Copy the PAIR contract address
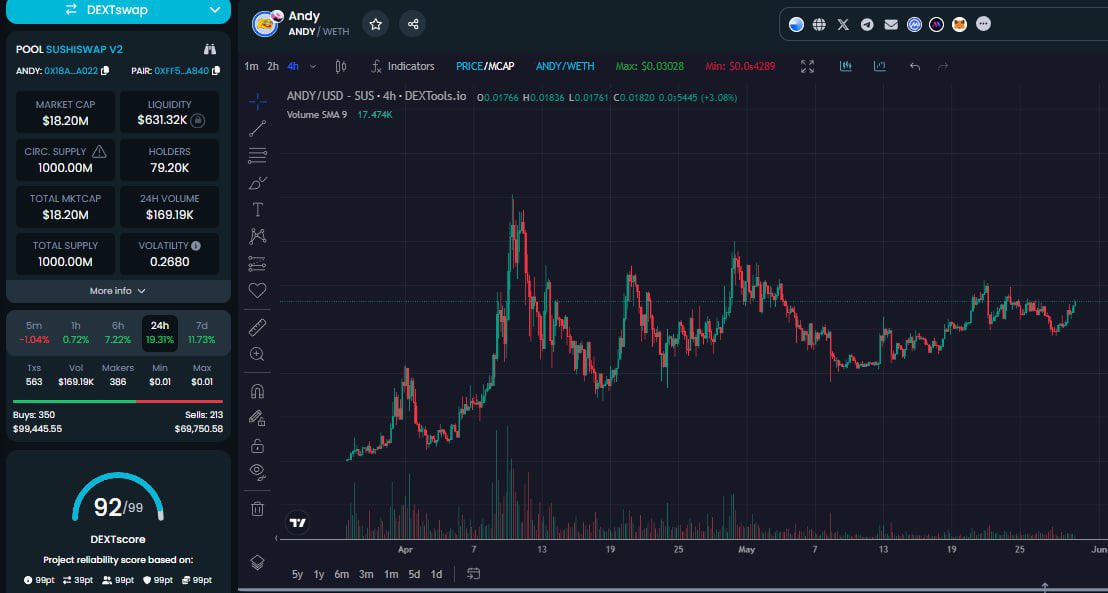 216,71
